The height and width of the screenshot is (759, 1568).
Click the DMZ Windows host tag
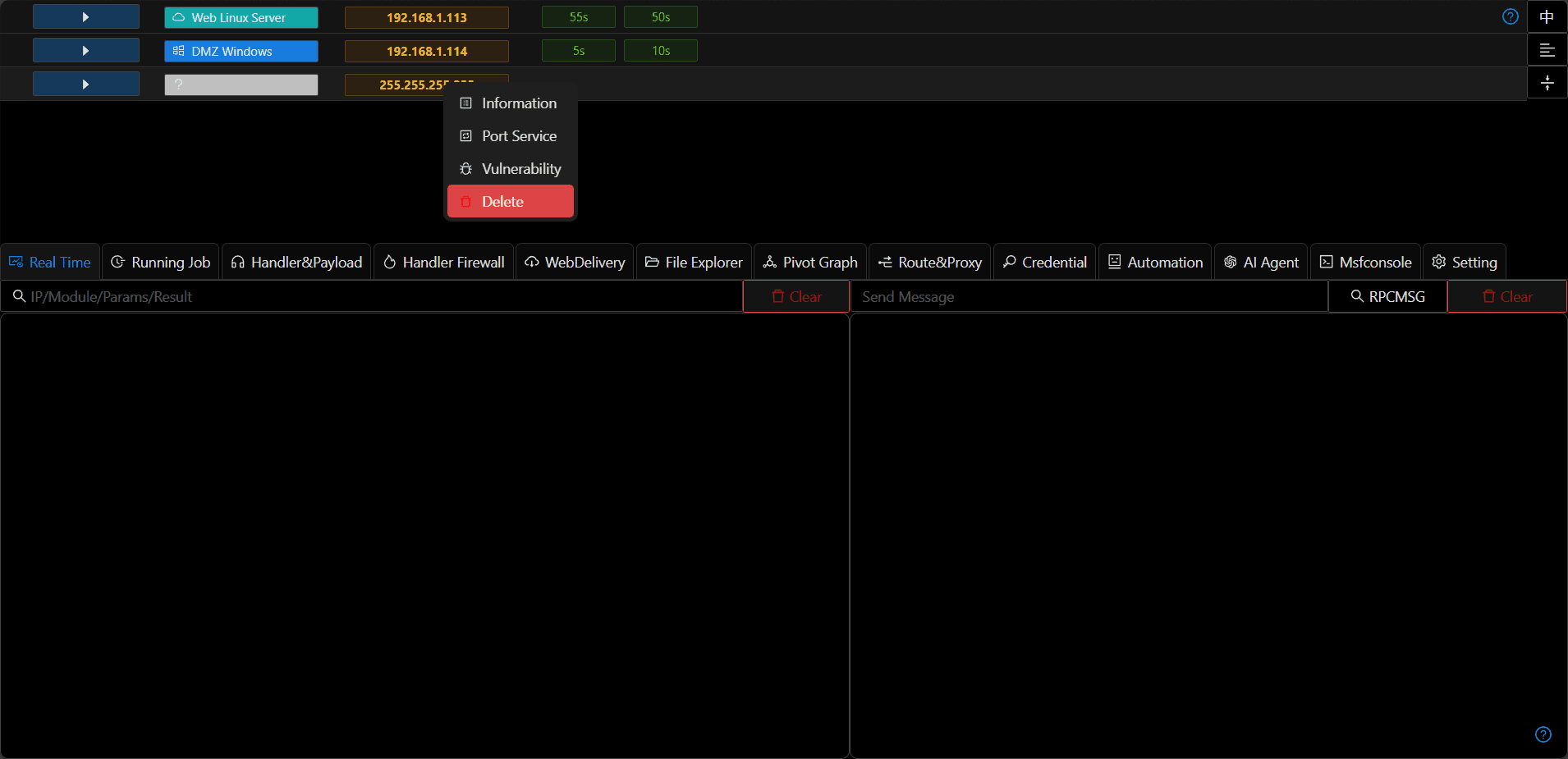[241, 51]
